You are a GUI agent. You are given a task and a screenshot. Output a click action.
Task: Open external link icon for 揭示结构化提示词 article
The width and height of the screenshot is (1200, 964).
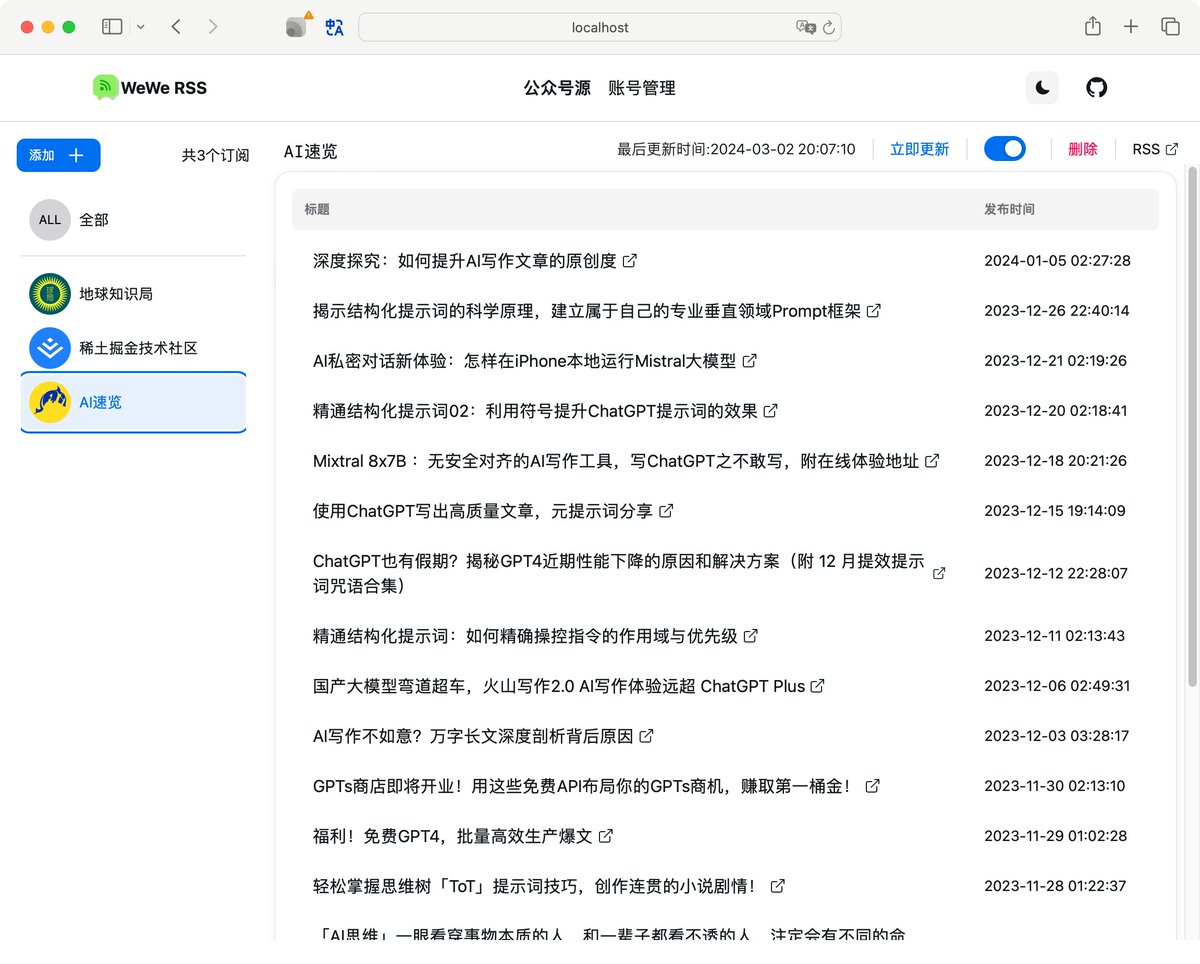[874, 311]
